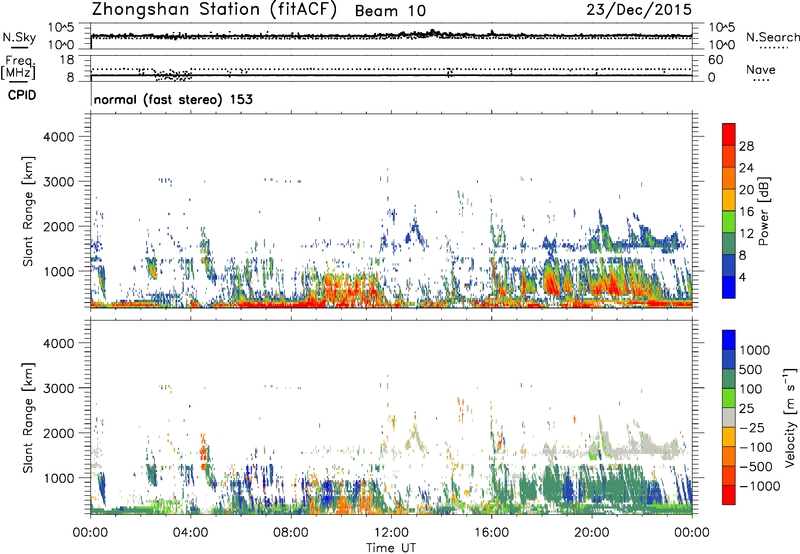The width and height of the screenshot is (800, 554).
Task: Click the "04:00" time tick label
Action: 190,533
